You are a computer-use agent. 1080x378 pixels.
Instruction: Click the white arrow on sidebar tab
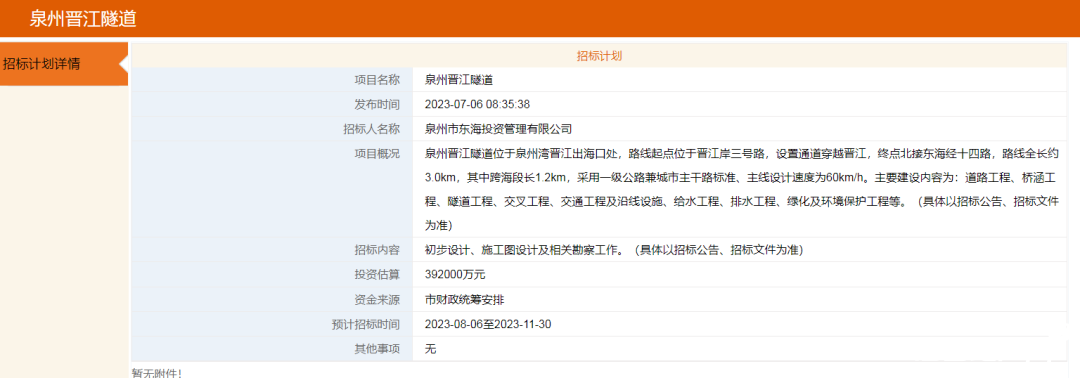(x=124, y=64)
